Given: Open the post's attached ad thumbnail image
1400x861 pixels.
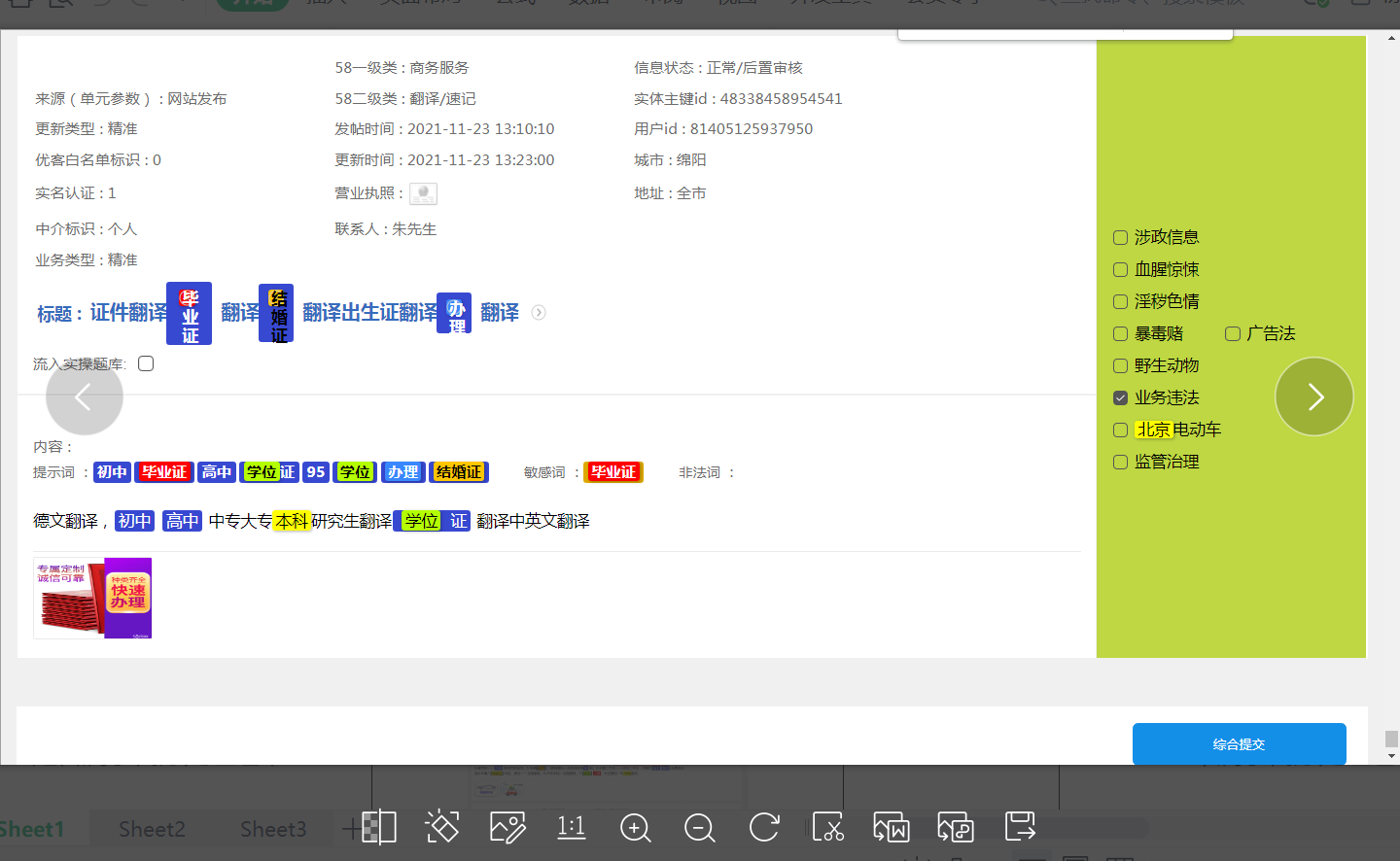Looking at the screenshot, I should 92,598.
